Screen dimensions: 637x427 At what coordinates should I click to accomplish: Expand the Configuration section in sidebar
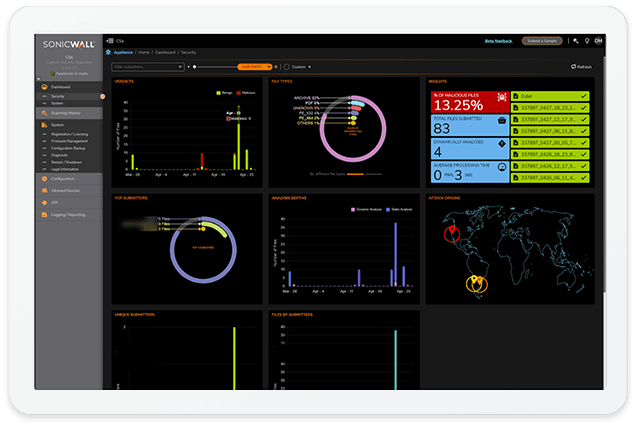(64, 178)
